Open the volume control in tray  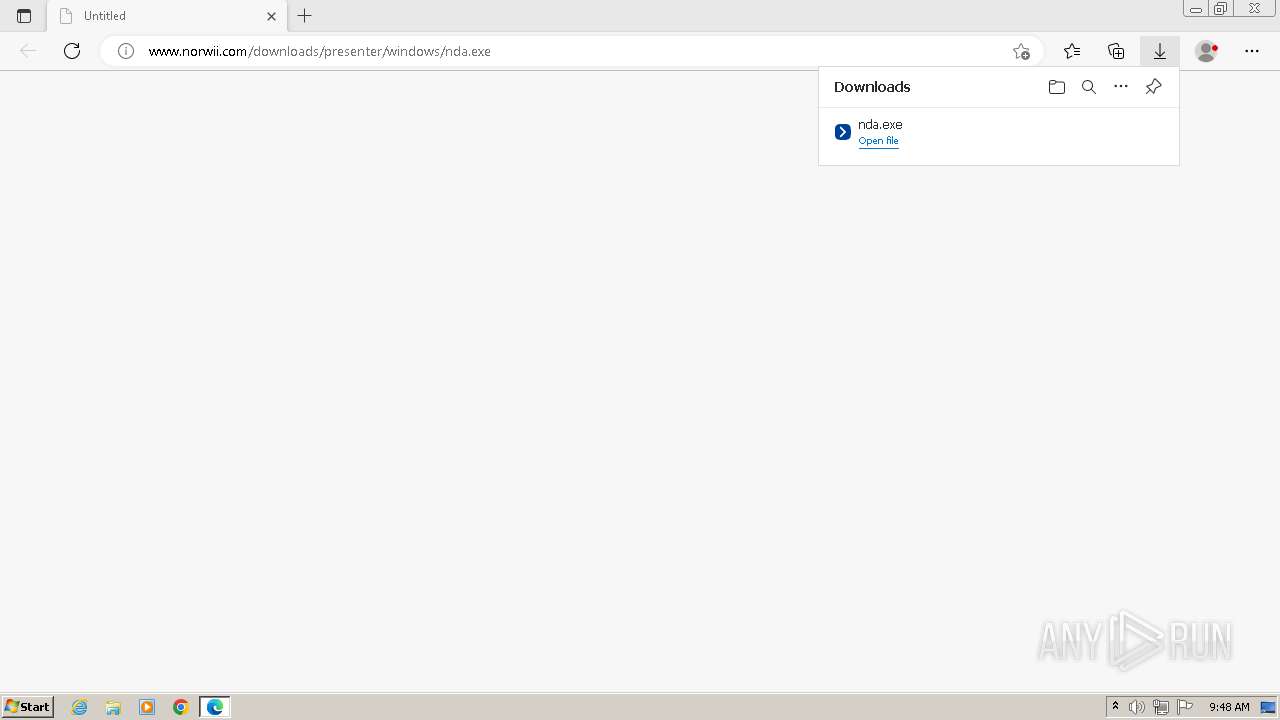click(x=1137, y=707)
